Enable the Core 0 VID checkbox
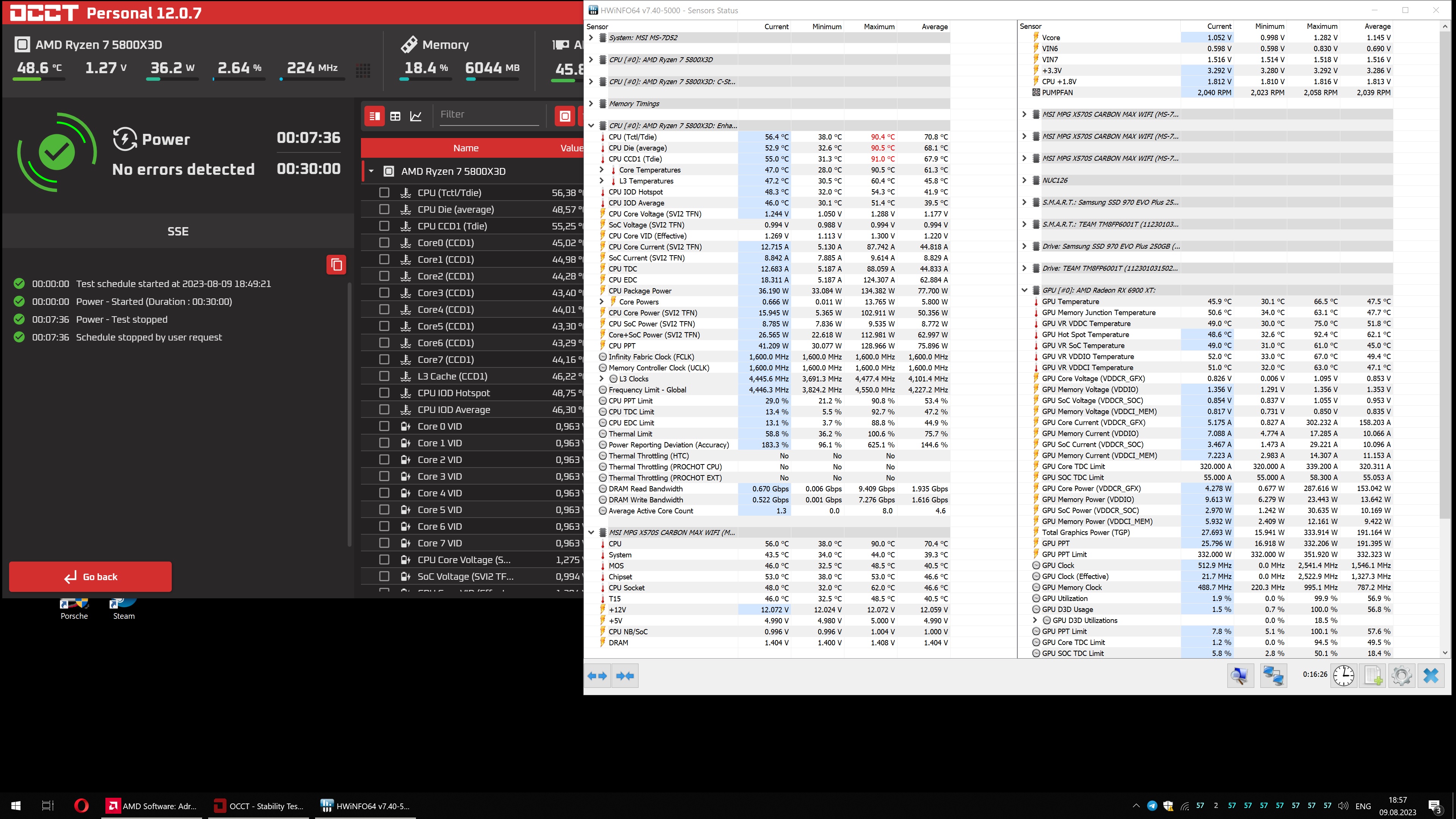The width and height of the screenshot is (1456, 819). (384, 426)
